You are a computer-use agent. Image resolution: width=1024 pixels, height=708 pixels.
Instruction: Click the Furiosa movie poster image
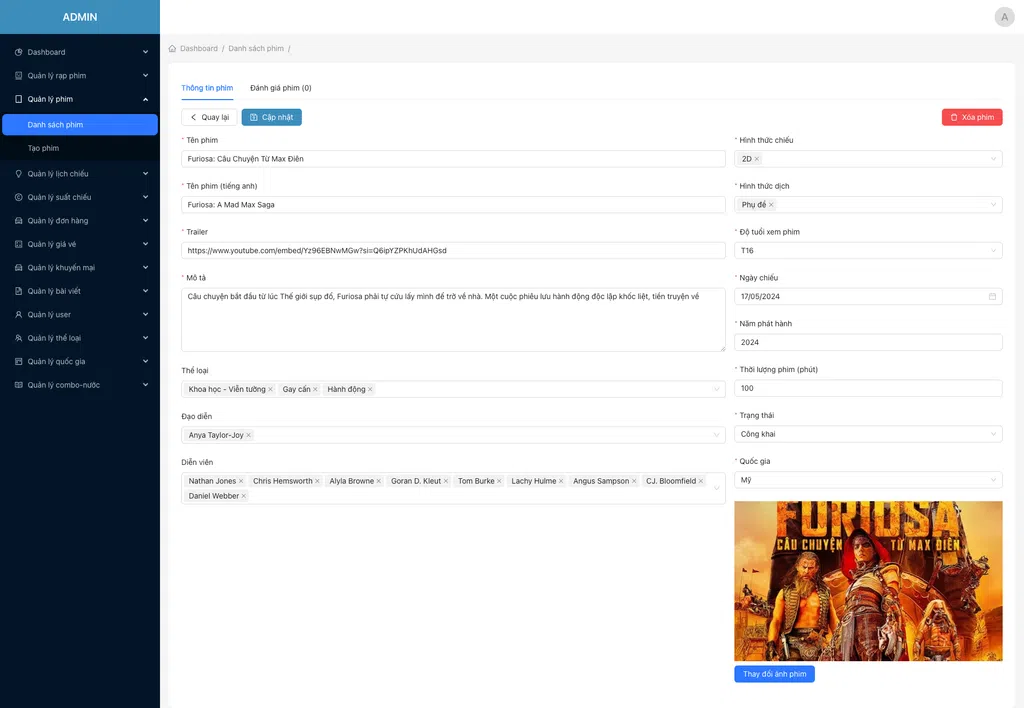click(868, 581)
